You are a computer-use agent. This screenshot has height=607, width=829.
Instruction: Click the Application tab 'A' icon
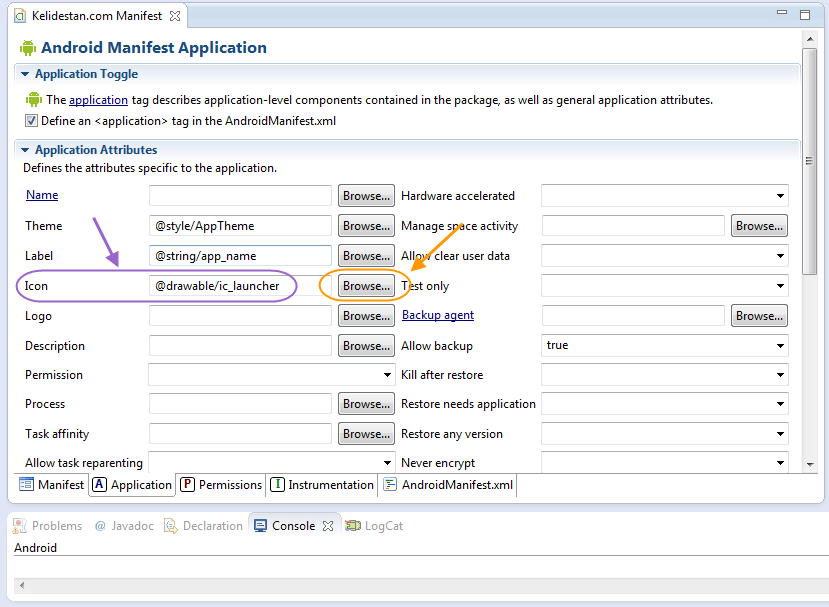(99, 484)
